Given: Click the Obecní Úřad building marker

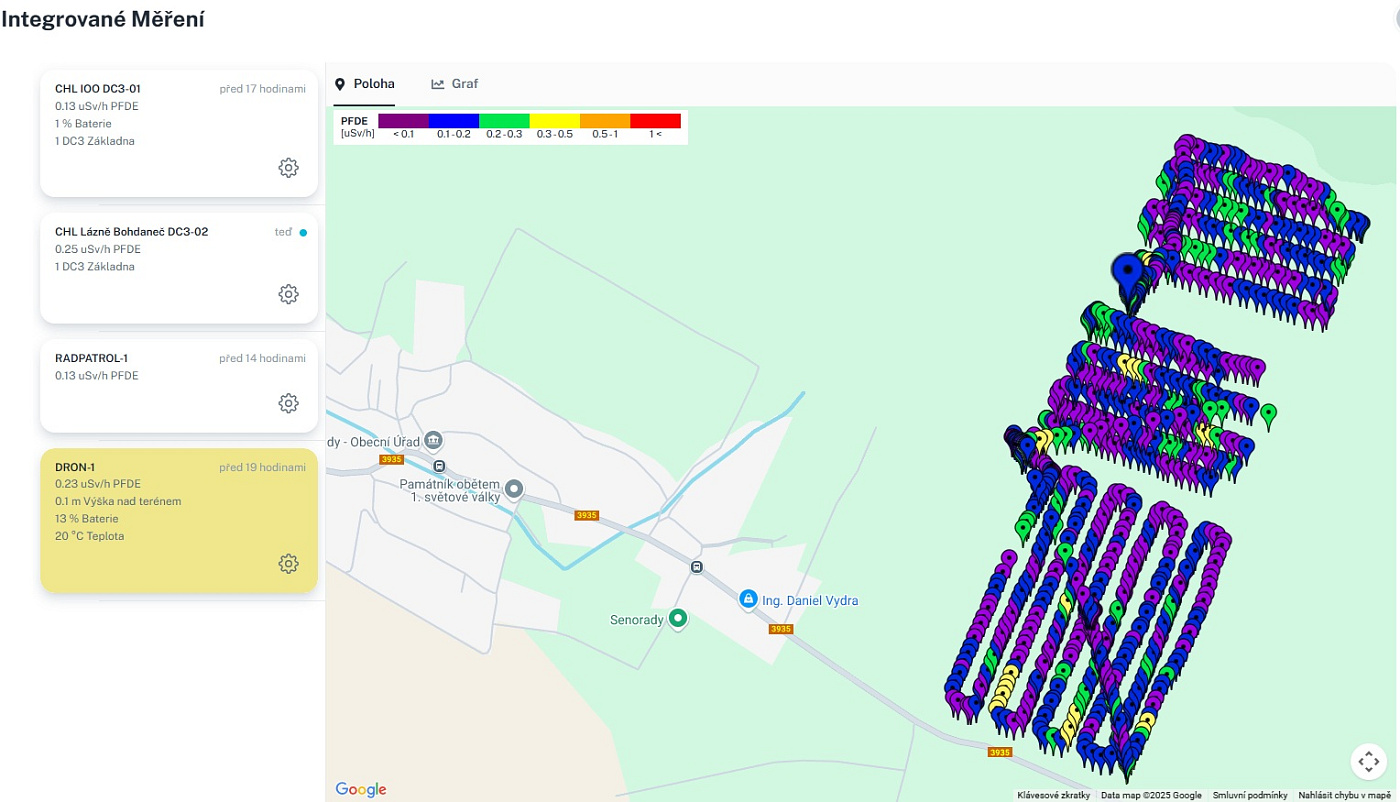Looking at the screenshot, I should (433, 440).
